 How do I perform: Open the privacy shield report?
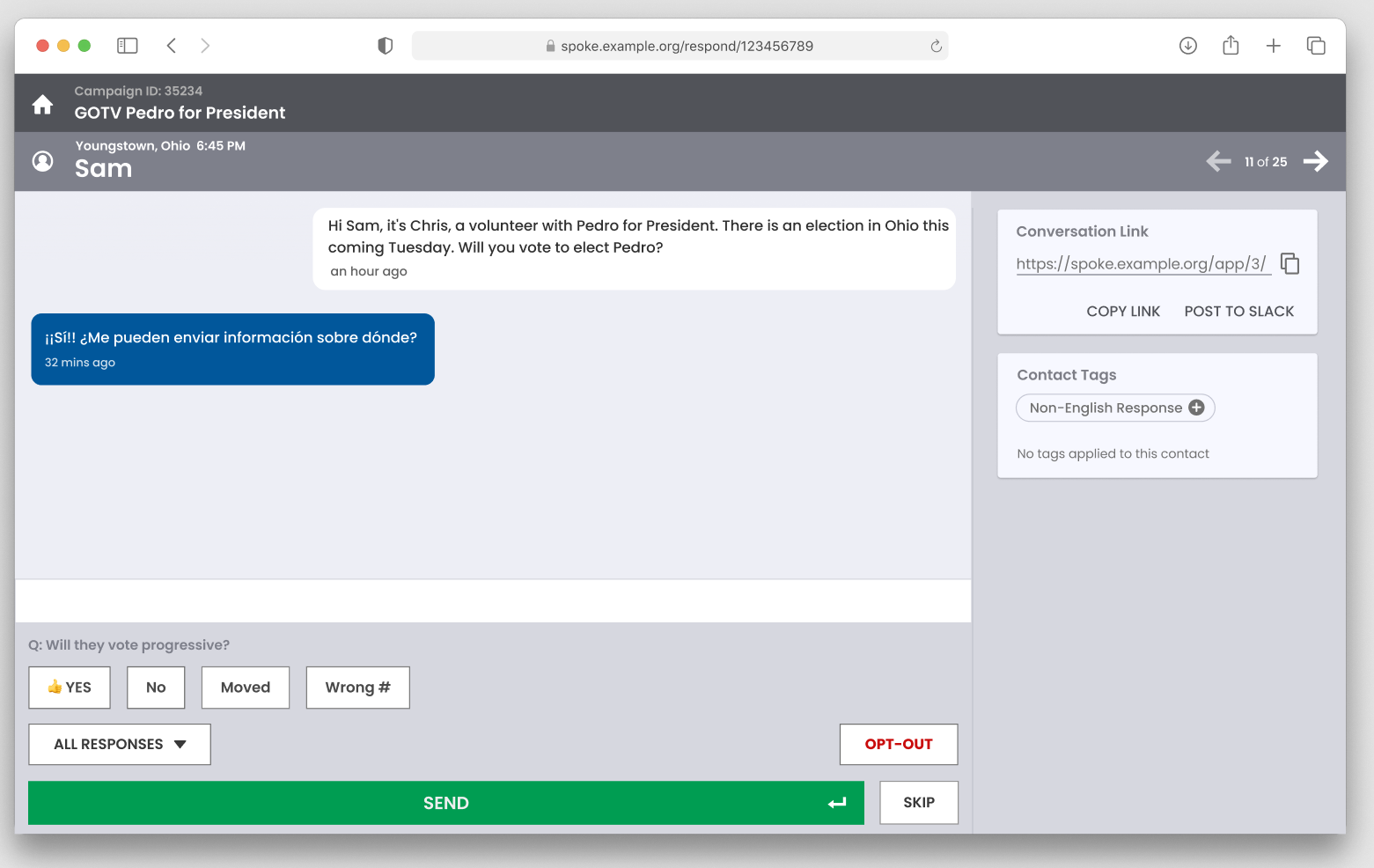[385, 46]
